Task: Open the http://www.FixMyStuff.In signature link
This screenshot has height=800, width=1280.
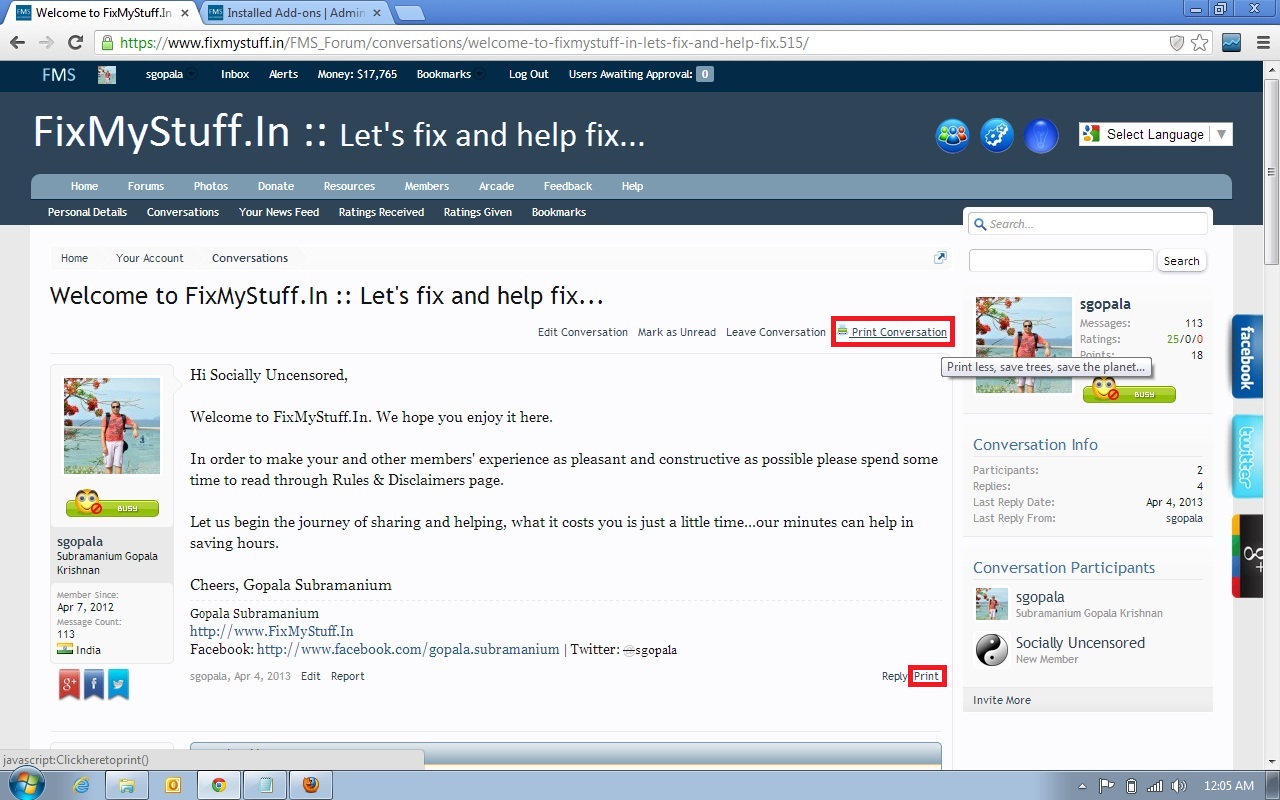Action: 272,631
